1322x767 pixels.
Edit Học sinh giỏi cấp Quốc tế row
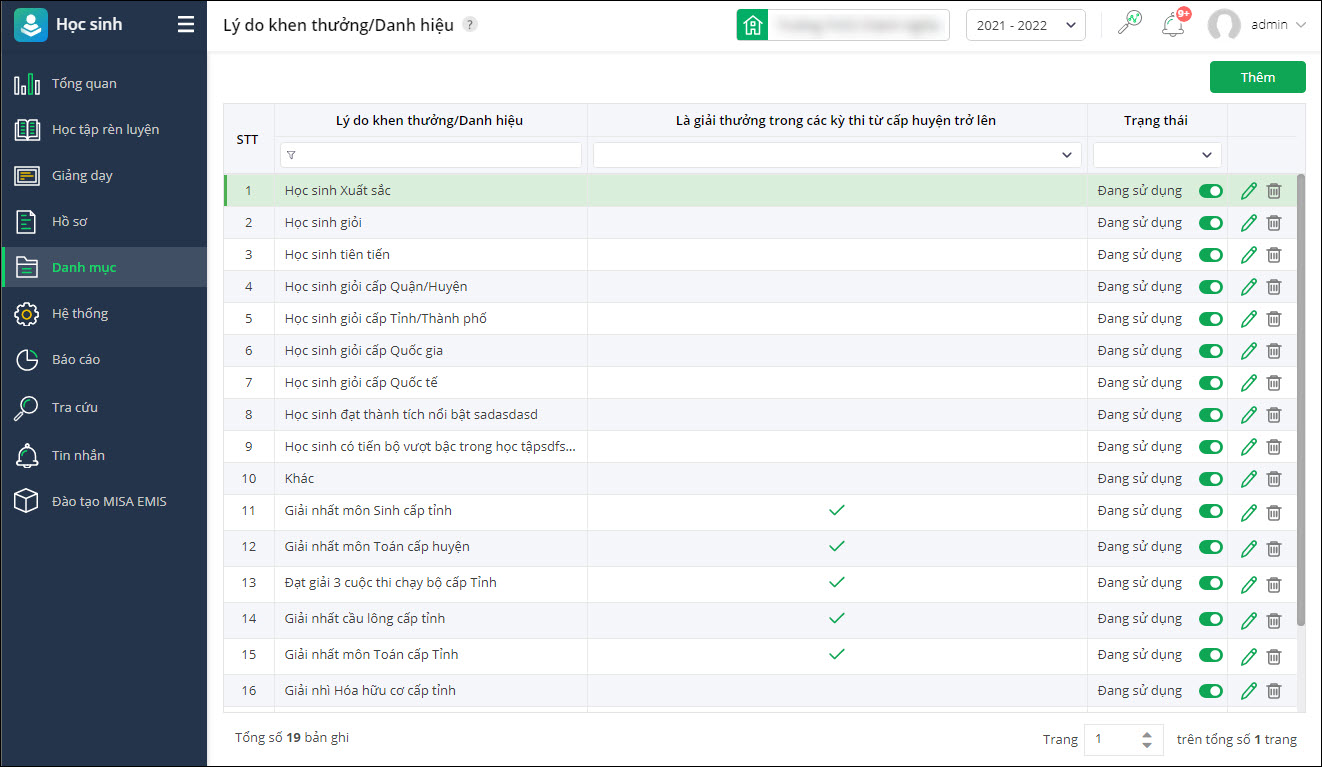click(1248, 383)
